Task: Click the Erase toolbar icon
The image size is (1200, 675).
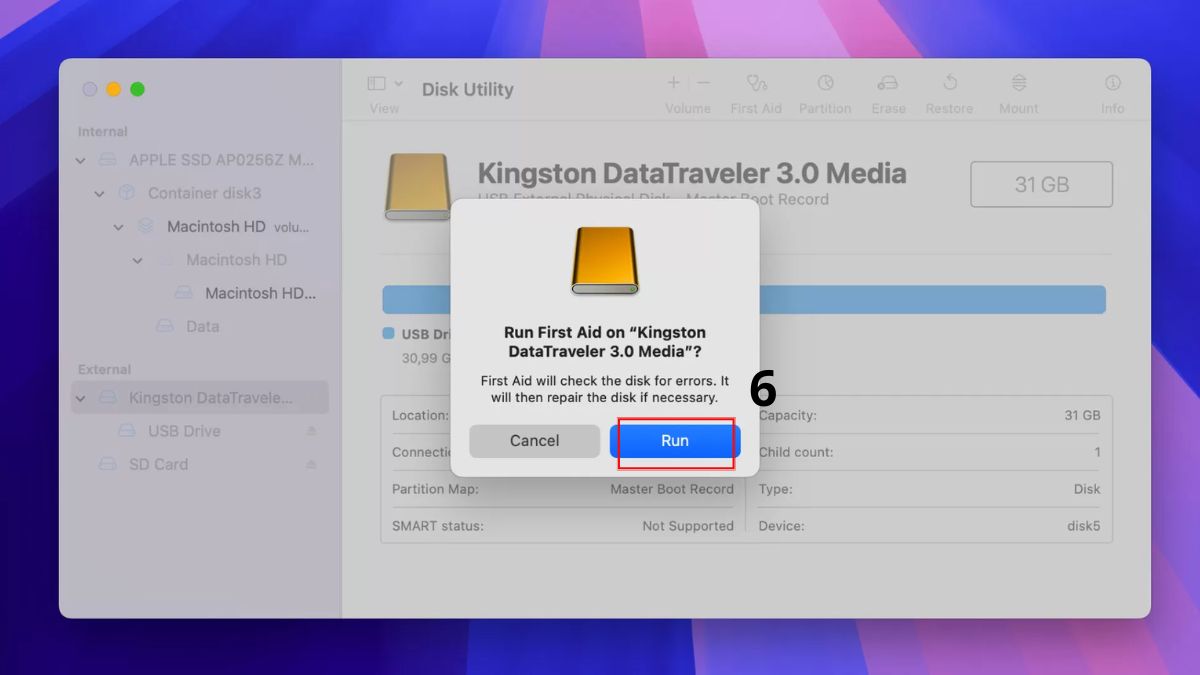Action: pyautogui.click(x=888, y=84)
